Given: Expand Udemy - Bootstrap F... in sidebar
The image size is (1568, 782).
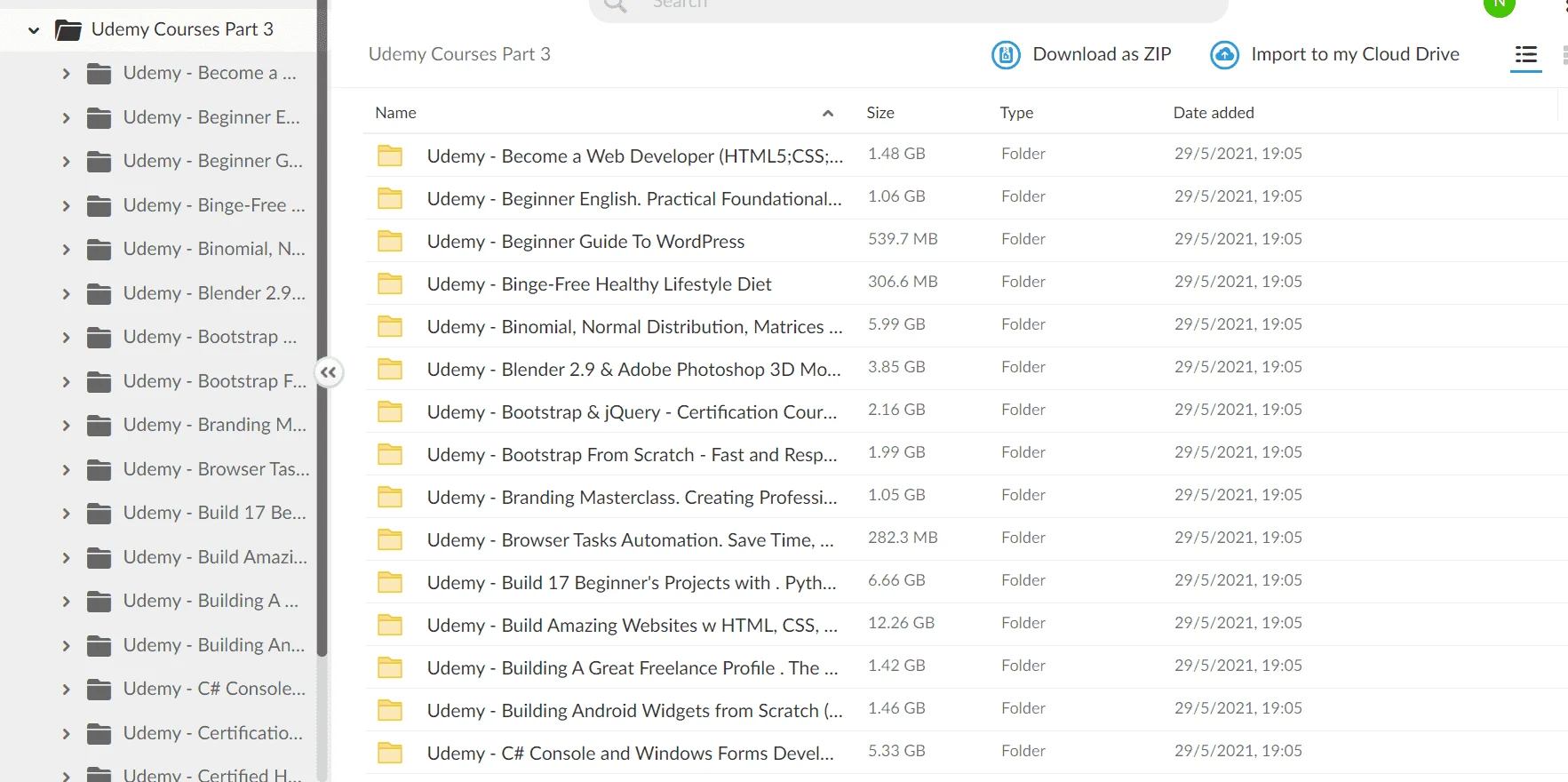Looking at the screenshot, I should coord(66,382).
